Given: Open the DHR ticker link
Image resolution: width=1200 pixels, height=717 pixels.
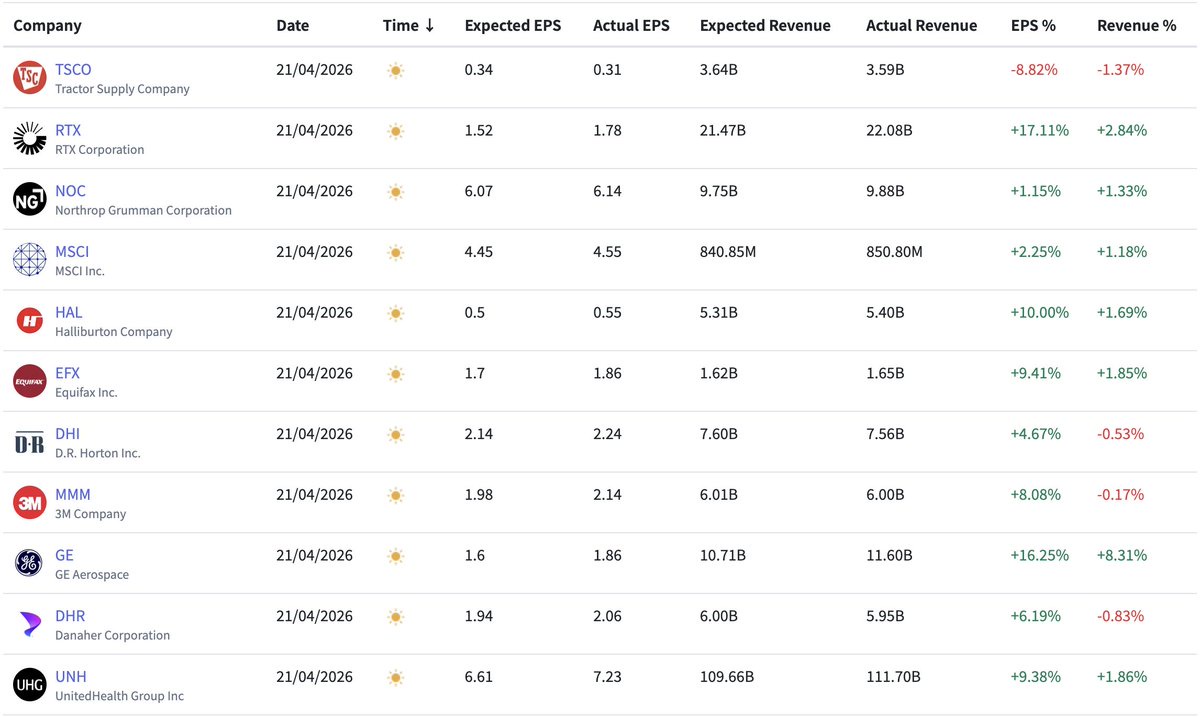Looking at the screenshot, I should 70,616.
